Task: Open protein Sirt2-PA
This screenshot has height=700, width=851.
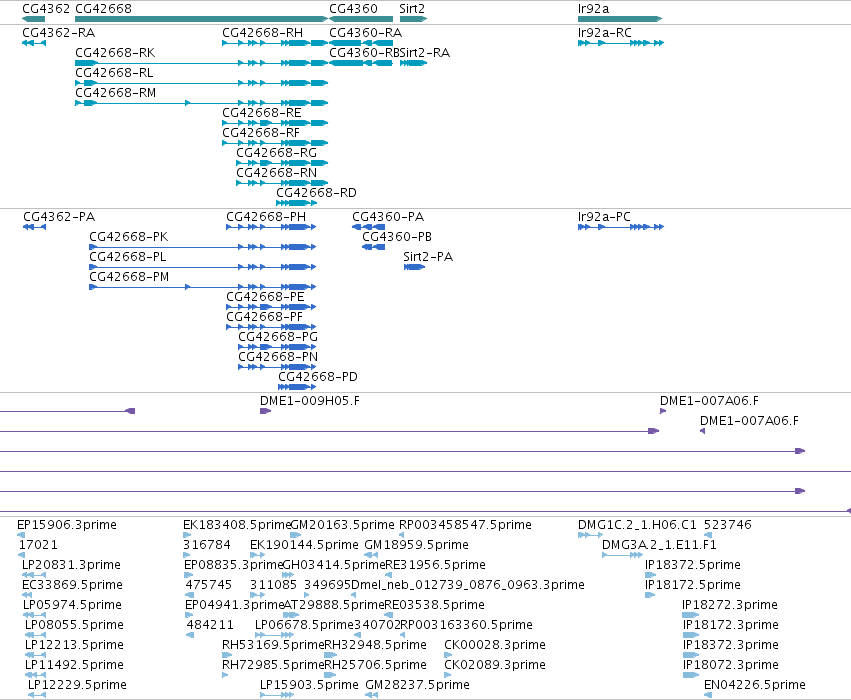Action: (x=428, y=257)
